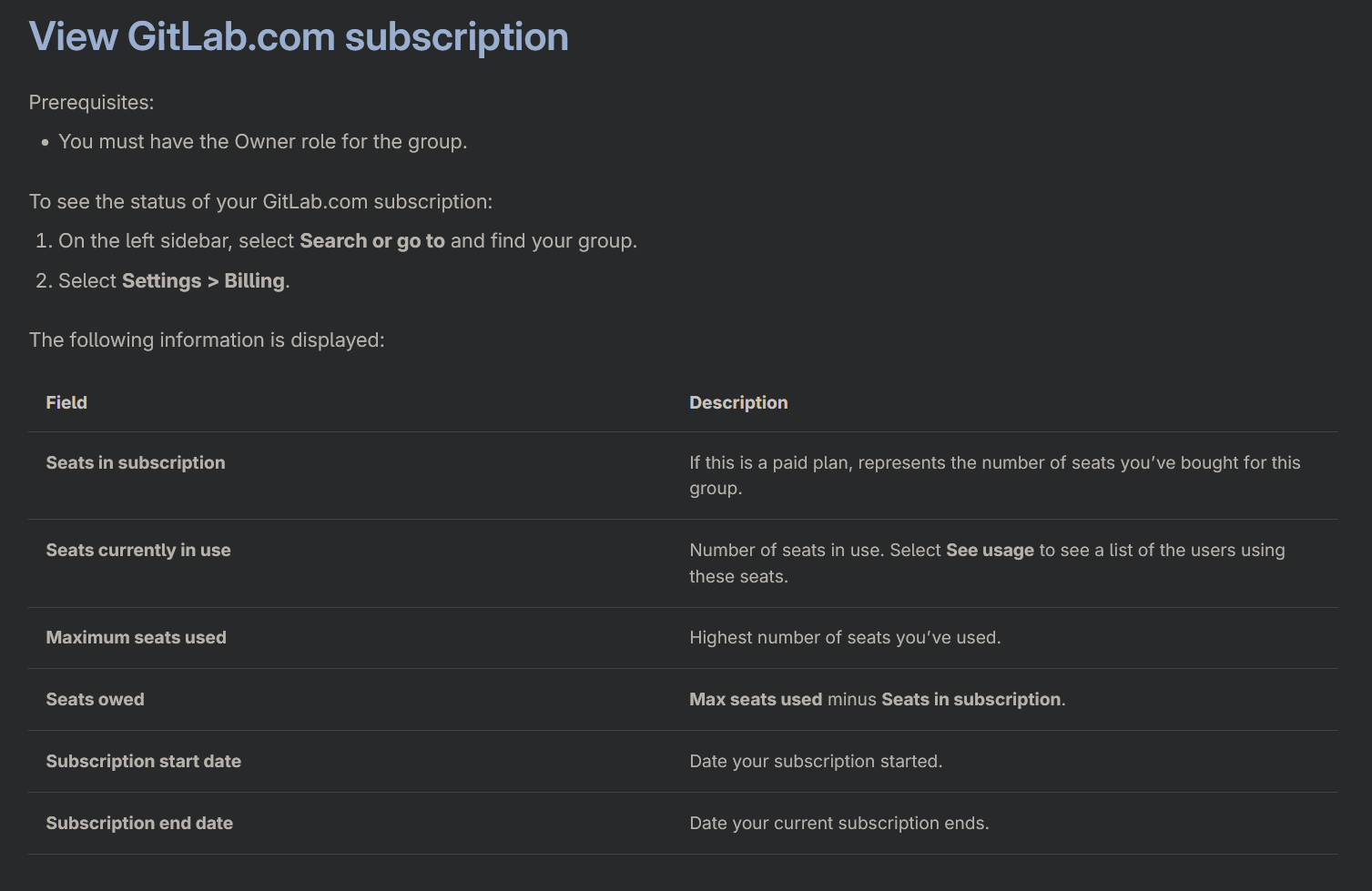Click the bold "Search or go to" text
Viewport: 1372px width, 891px height.
click(371, 241)
